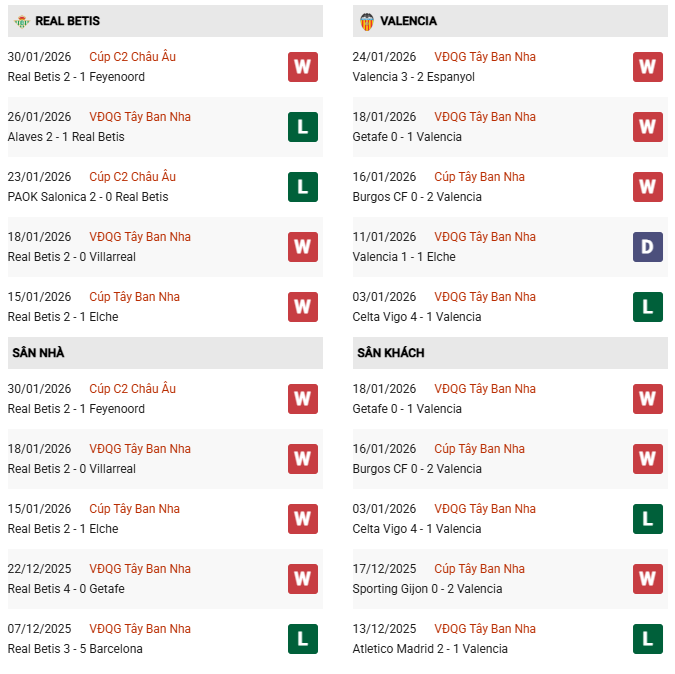Click L badge for PAOK Salonica 2-0 Real Betis
The width and height of the screenshot is (675, 674).
coord(303,187)
